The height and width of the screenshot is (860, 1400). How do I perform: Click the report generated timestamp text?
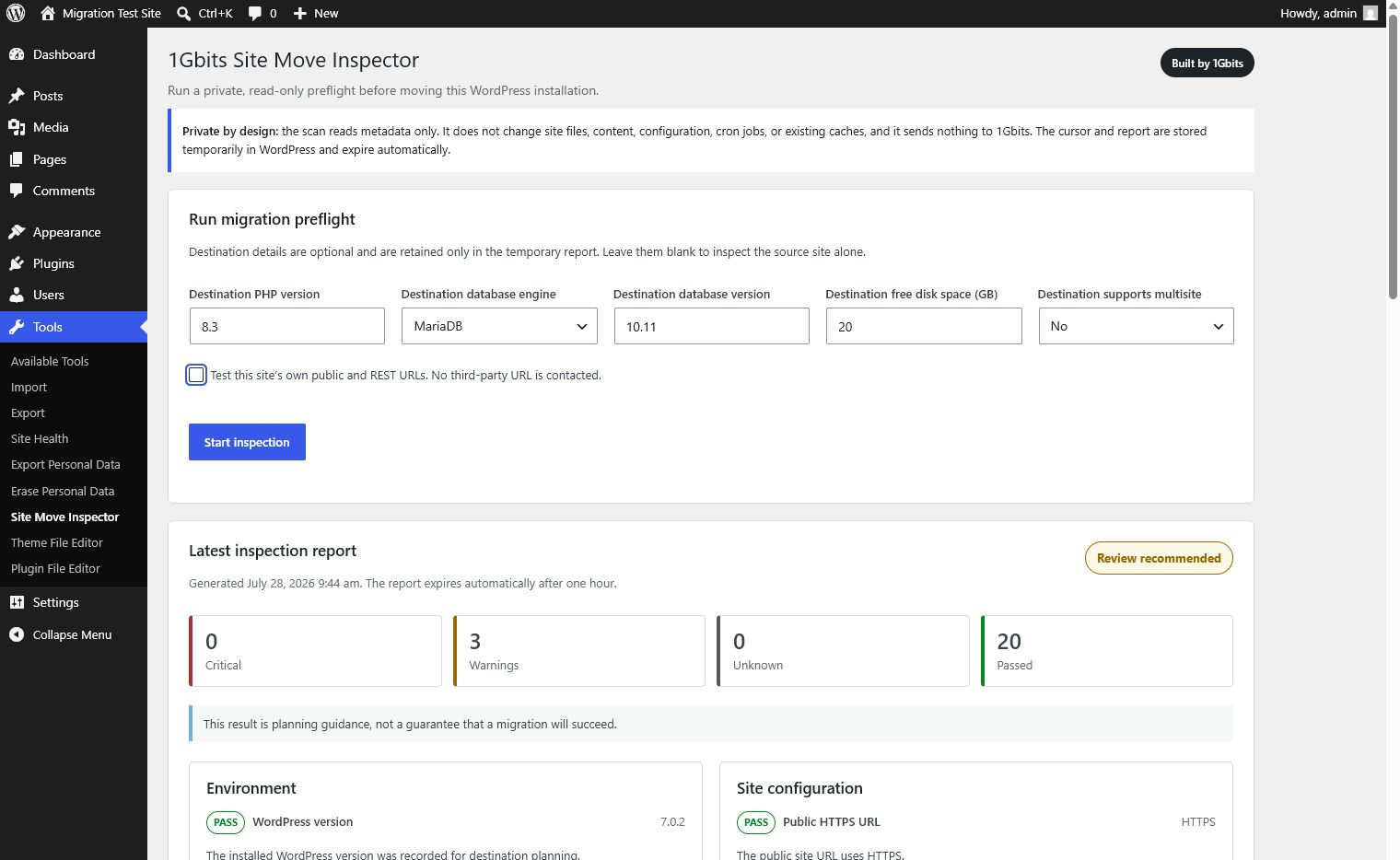(402, 584)
